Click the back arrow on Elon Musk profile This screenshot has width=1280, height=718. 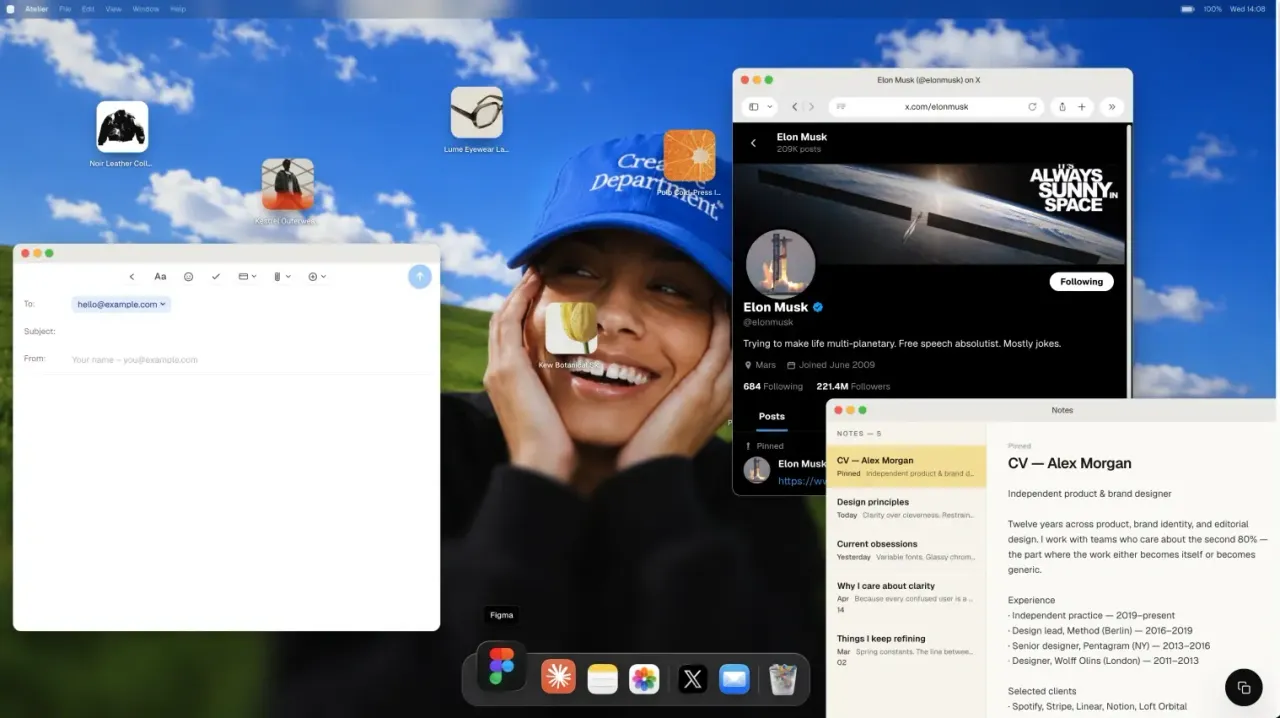754,143
